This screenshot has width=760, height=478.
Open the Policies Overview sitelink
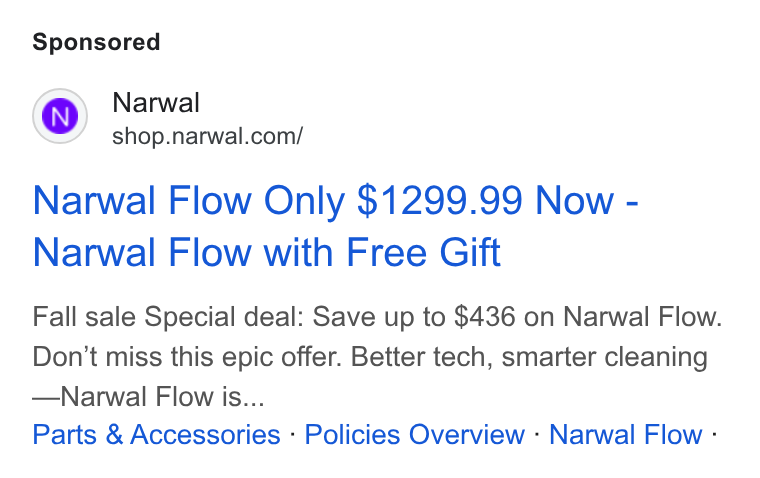414,434
